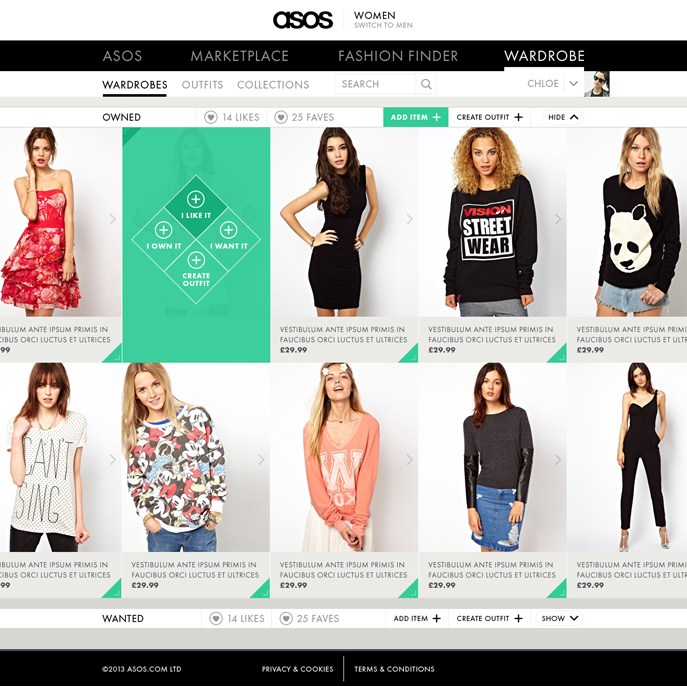687x687 pixels.
Task: Open the CHLOE account dropdown
Action: coord(574,84)
